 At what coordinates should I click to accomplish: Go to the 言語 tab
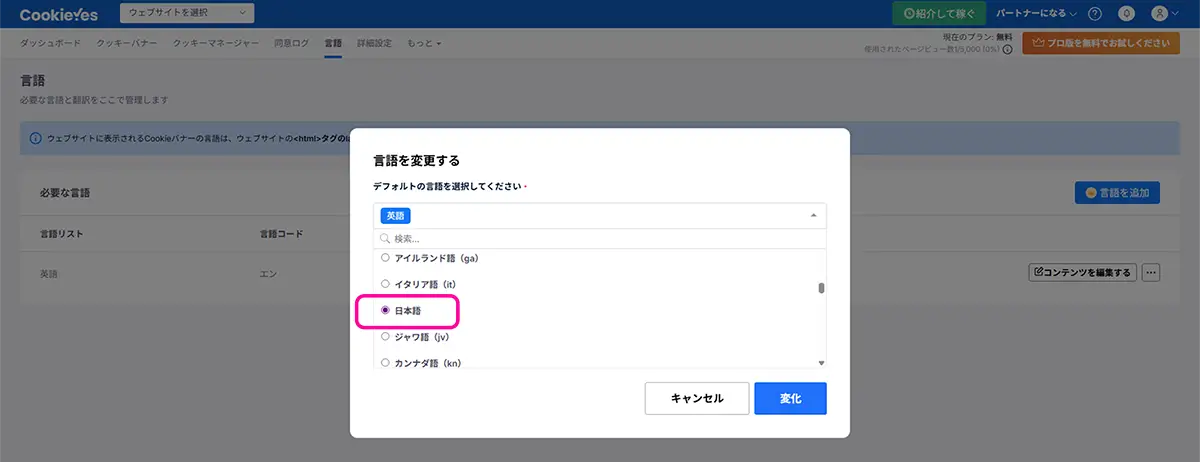click(x=333, y=44)
